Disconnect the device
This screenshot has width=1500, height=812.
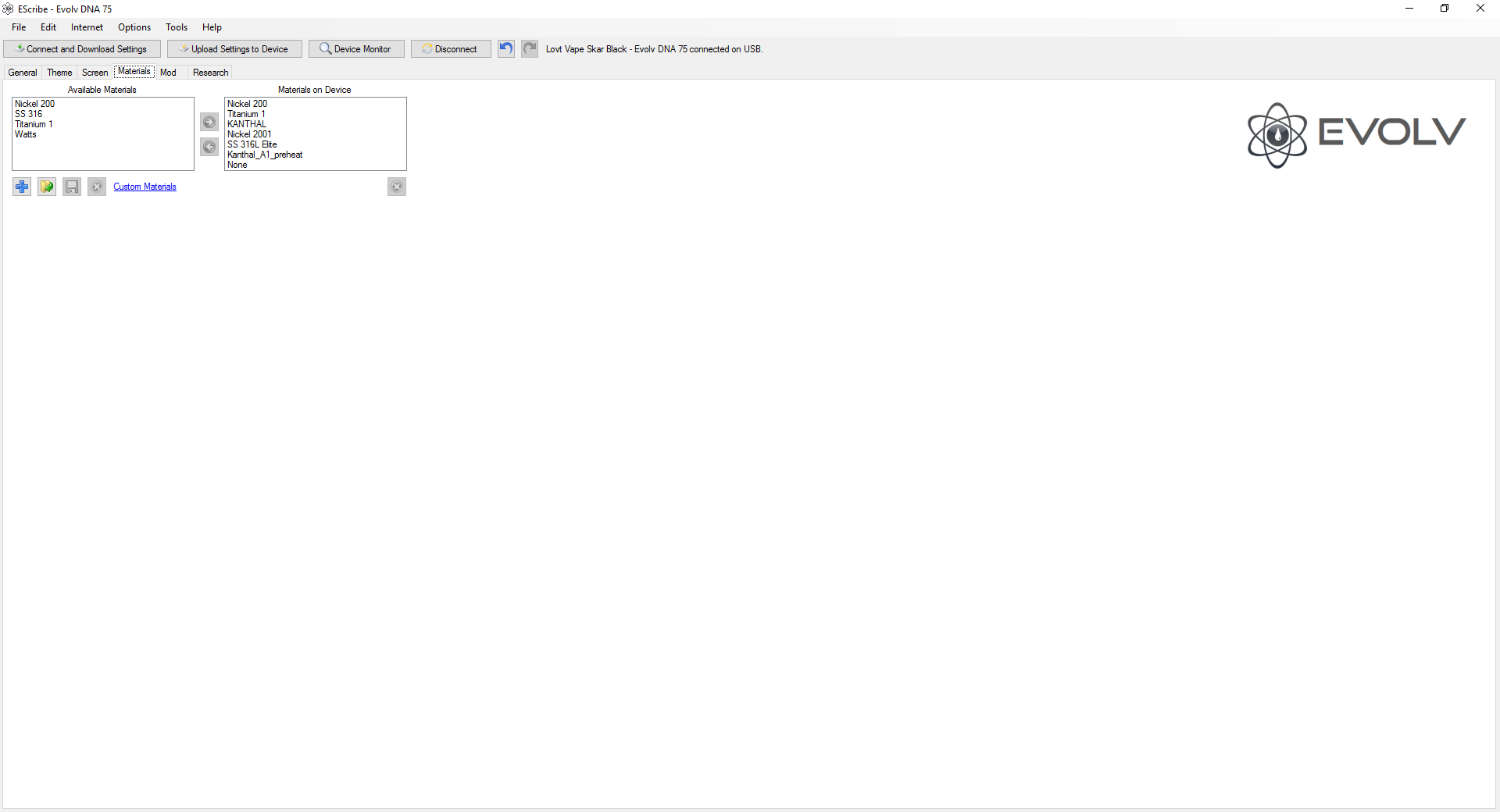tap(451, 49)
